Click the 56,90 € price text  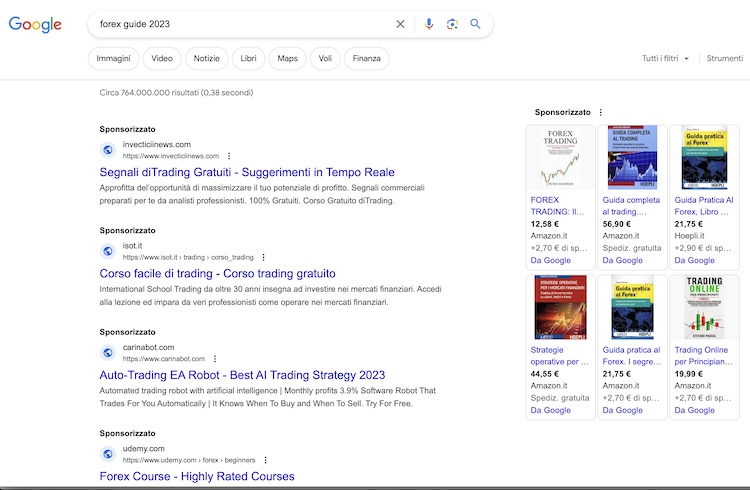coord(617,224)
